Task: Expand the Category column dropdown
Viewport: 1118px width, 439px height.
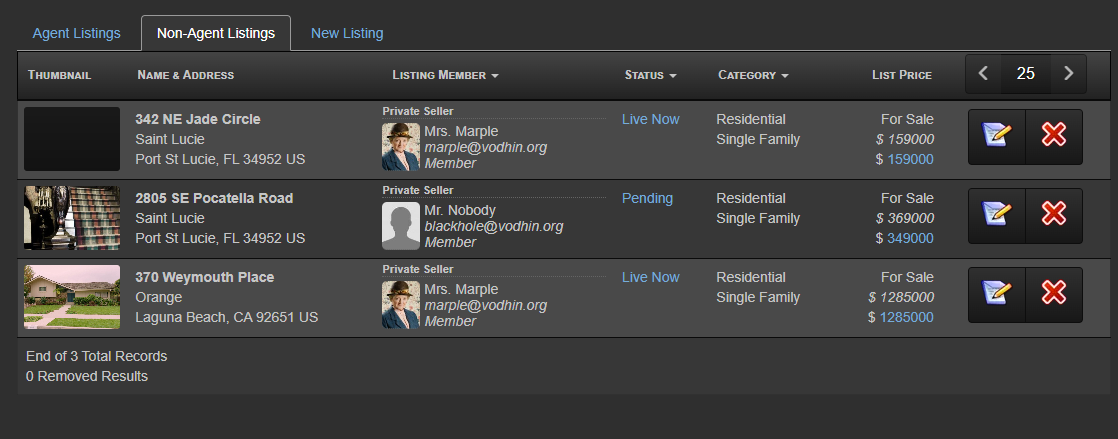Action: tap(753, 75)
